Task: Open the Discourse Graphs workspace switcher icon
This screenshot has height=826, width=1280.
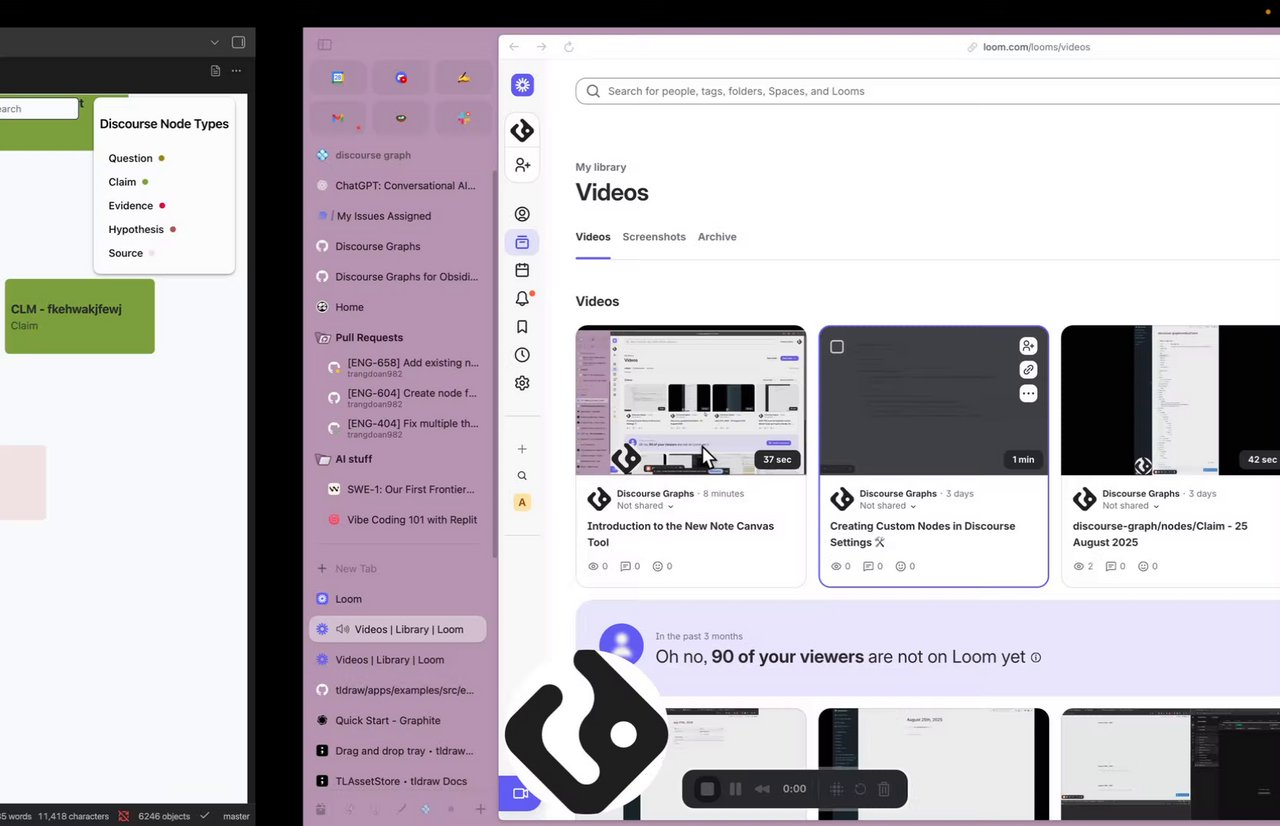Action: [x=522, y=130]
